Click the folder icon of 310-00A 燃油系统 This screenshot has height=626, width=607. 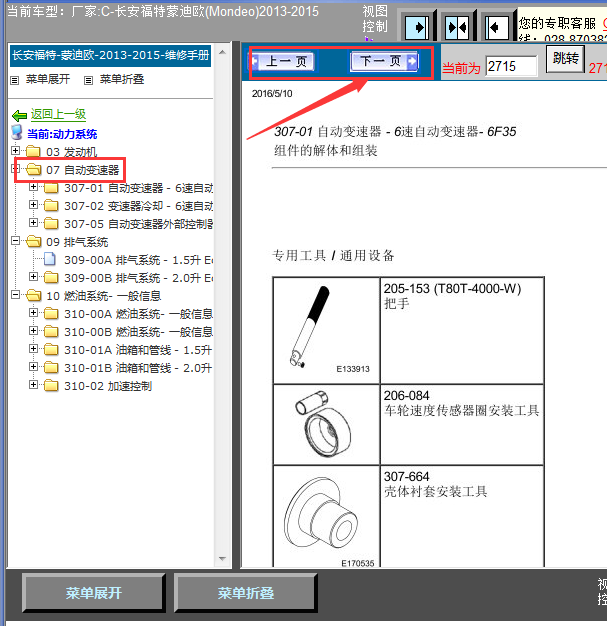pyautogui.click(x=51, y=313)
